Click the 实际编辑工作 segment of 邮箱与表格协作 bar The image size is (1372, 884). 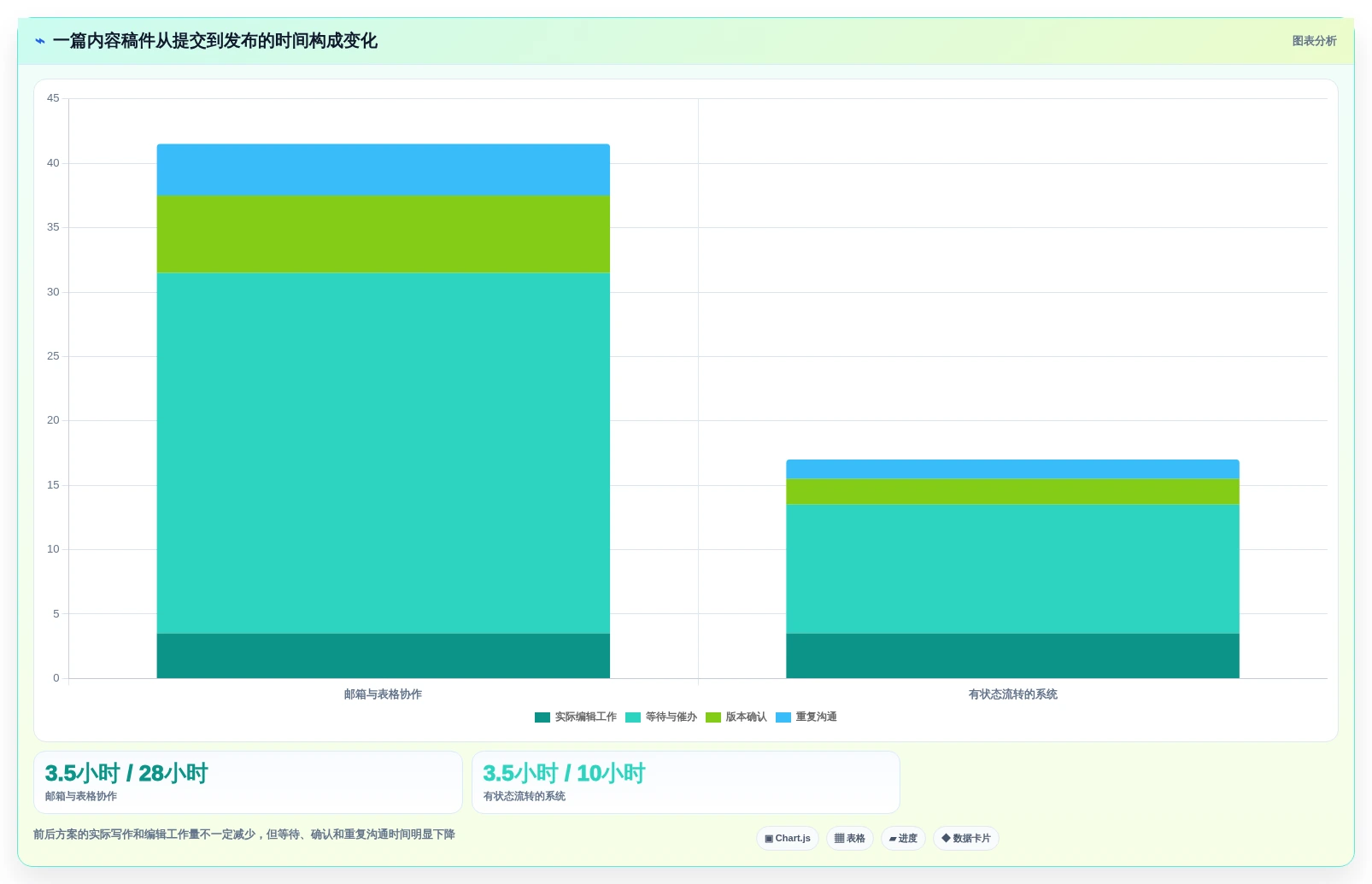(384, 656)
